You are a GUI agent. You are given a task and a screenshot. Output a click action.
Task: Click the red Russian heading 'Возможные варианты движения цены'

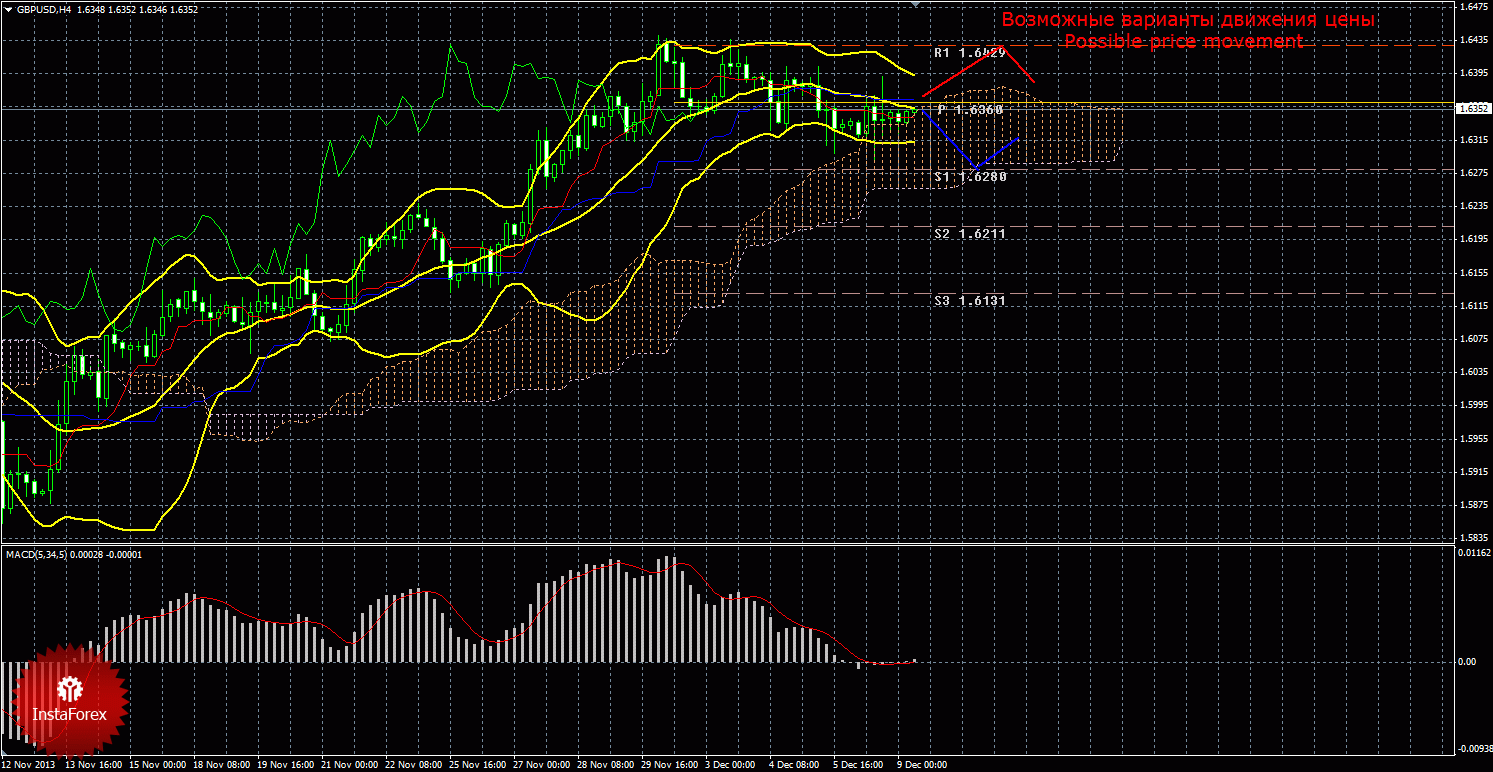pyautogui.click(x=1188, y=20)
